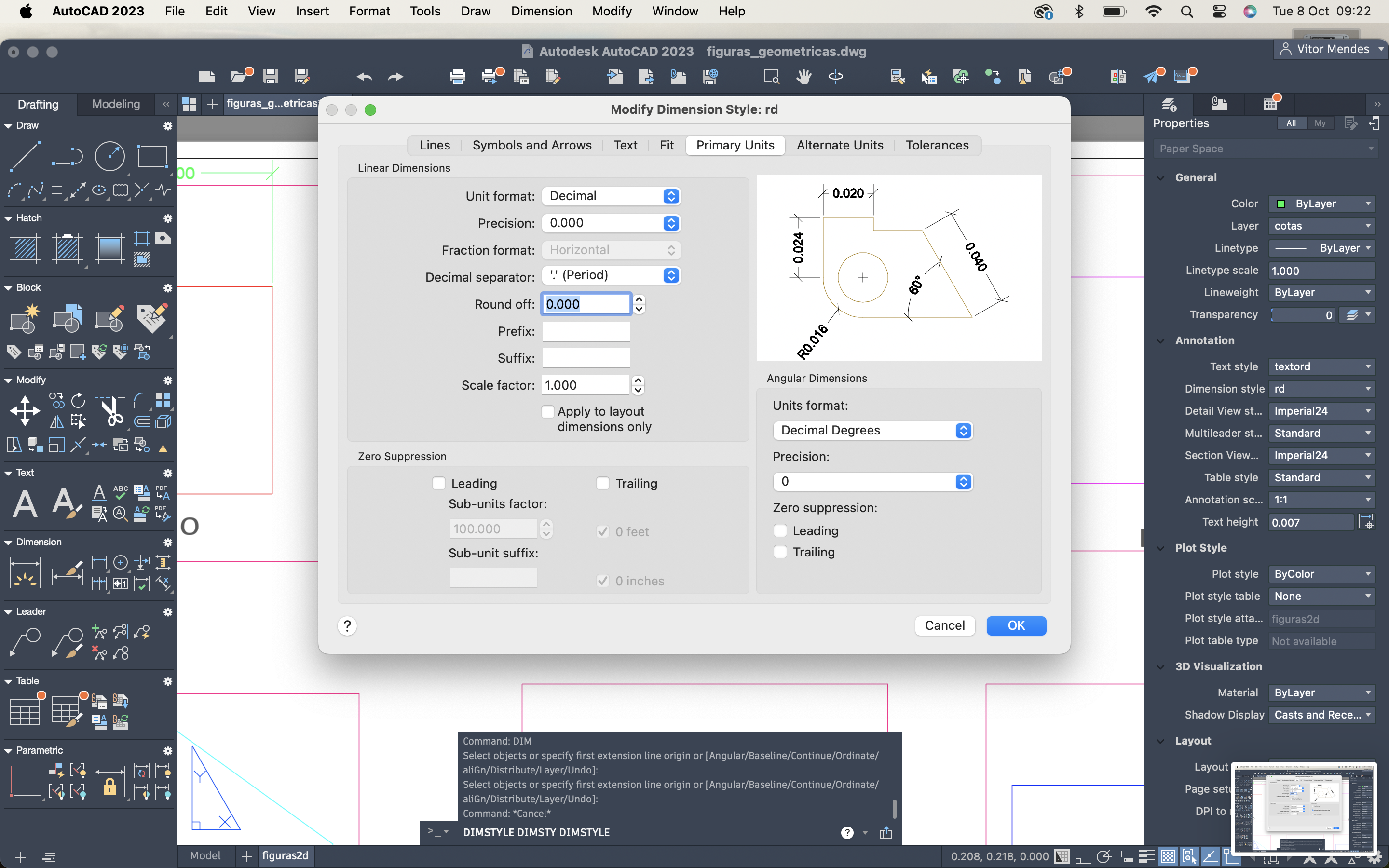The height and width of the screenshot is (868, 1389).
Task: Switch to Symbols and Arrows tab
Action: (x=531, y=145)
